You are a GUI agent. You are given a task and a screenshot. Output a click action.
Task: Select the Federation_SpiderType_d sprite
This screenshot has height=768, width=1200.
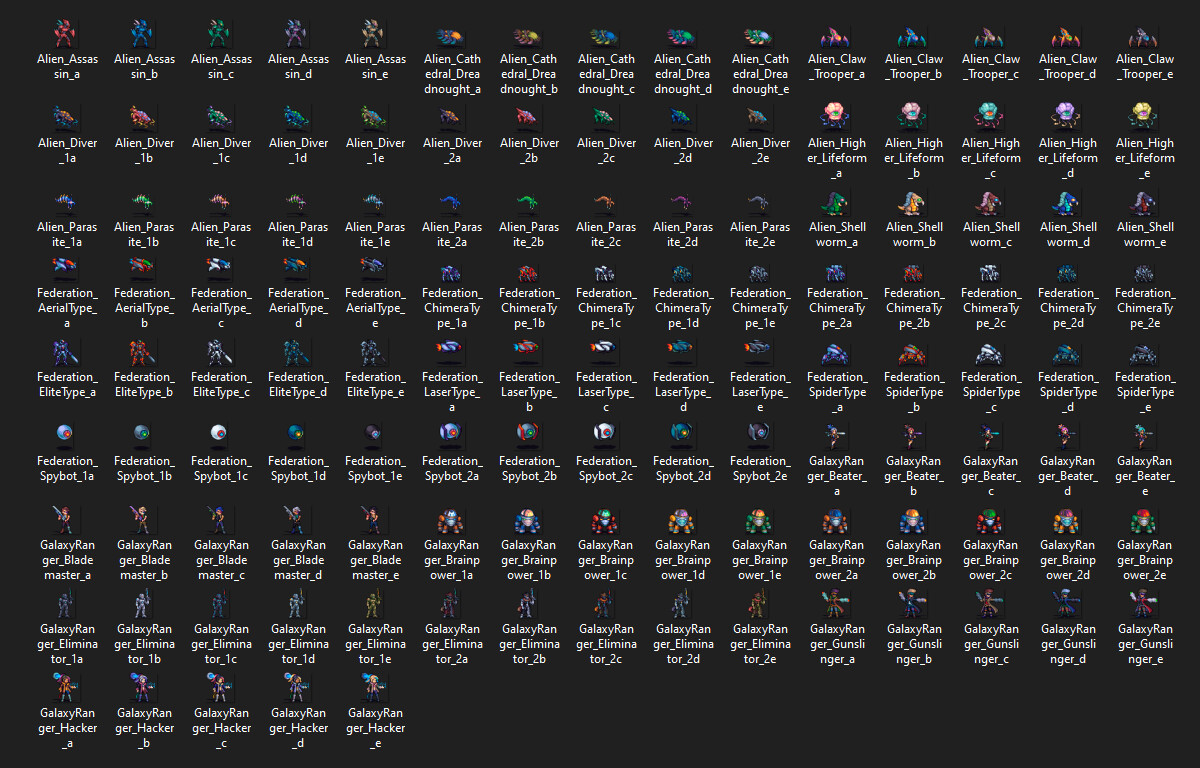(1067, 353)
